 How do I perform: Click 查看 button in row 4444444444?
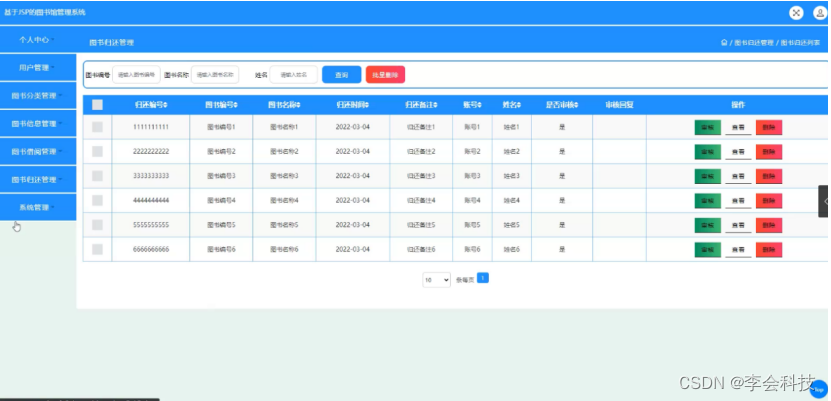(738, 200)
